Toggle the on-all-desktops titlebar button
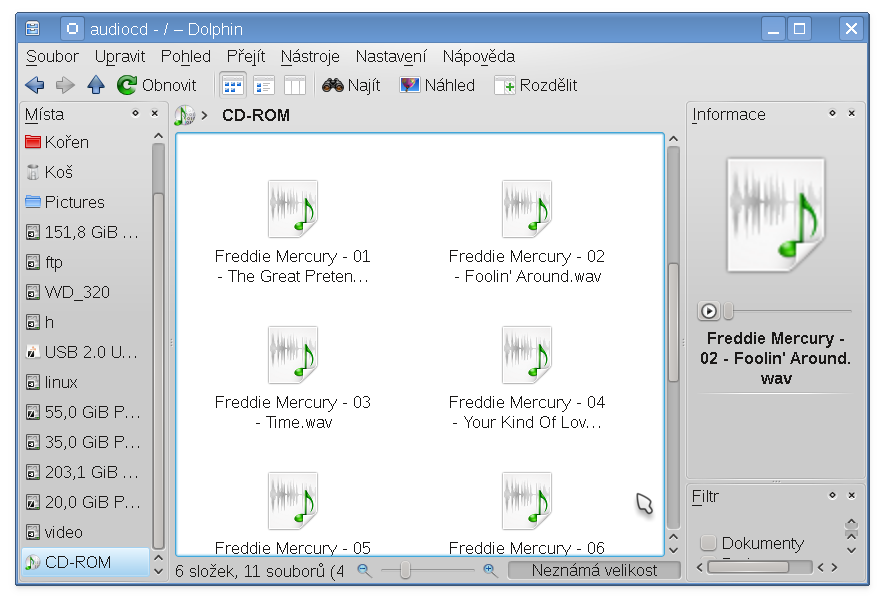 click(x=72, y=28)
